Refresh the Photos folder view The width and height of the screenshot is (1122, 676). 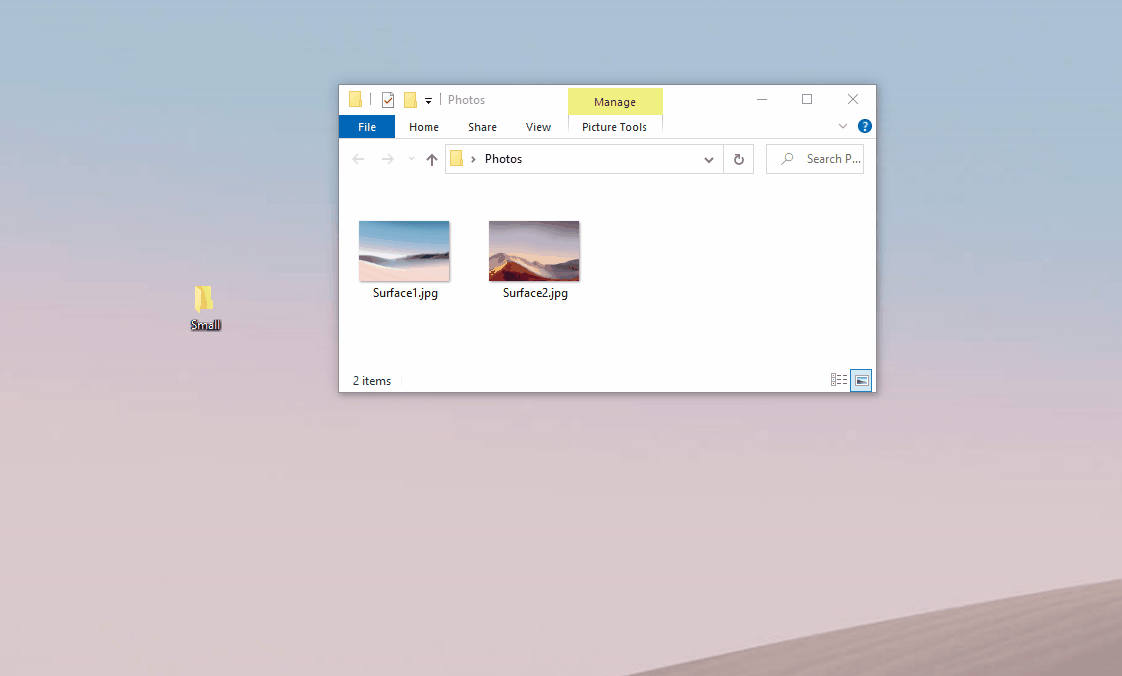point(738,158)
